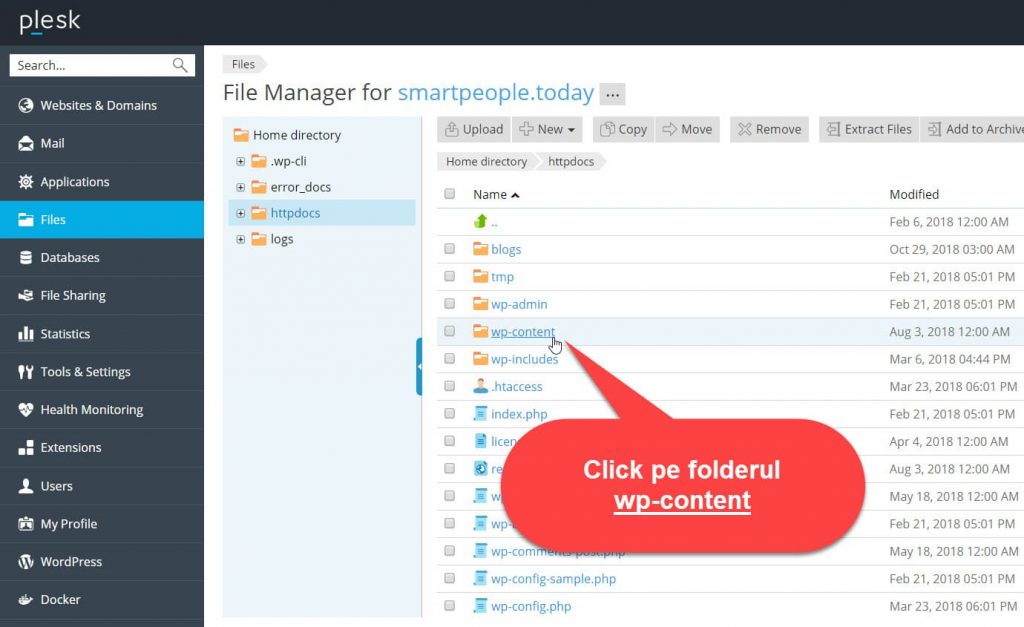
Task: Click the Move toolbar button
Action: tap(686, 129)
